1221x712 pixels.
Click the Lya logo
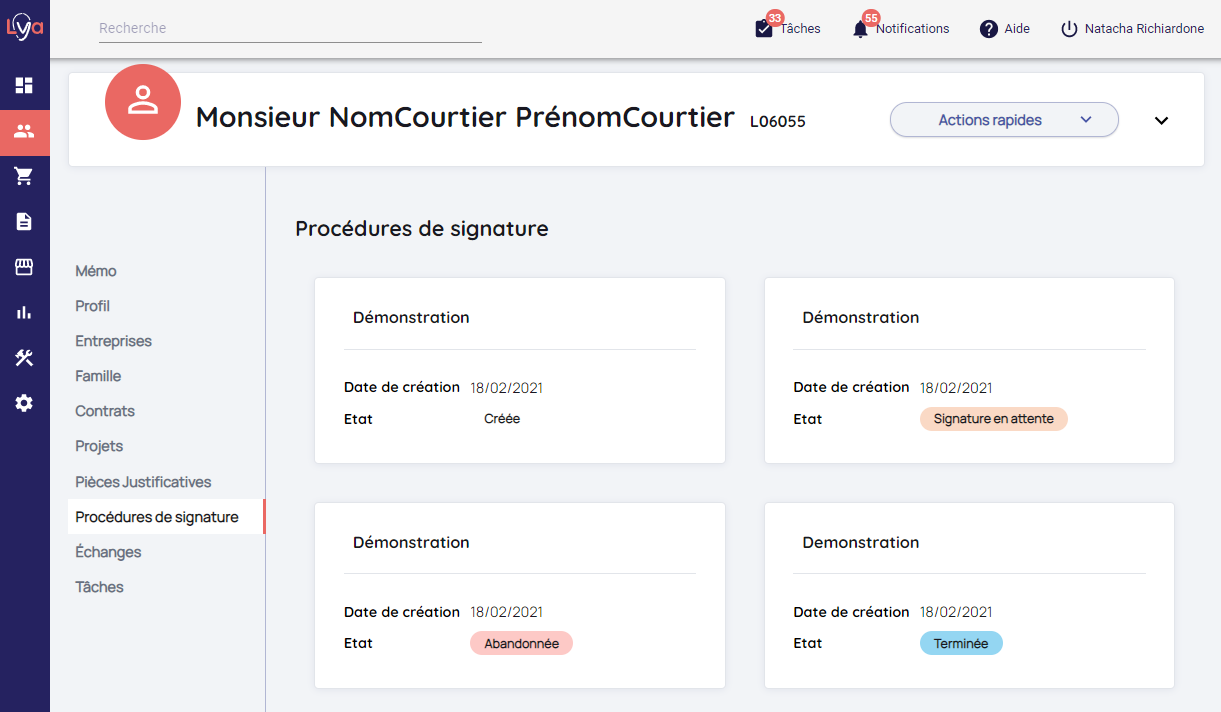click(x=25, y=27)
